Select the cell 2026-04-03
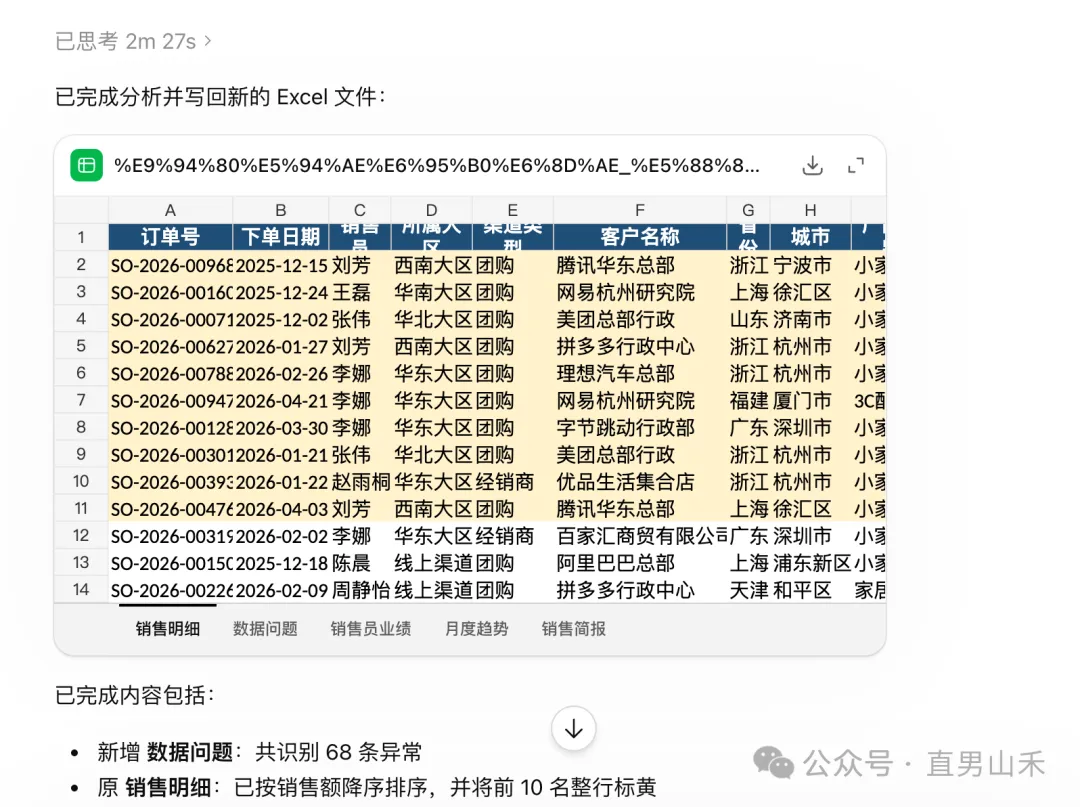This screenshot has height=807, width=1080. click(280, 509)
